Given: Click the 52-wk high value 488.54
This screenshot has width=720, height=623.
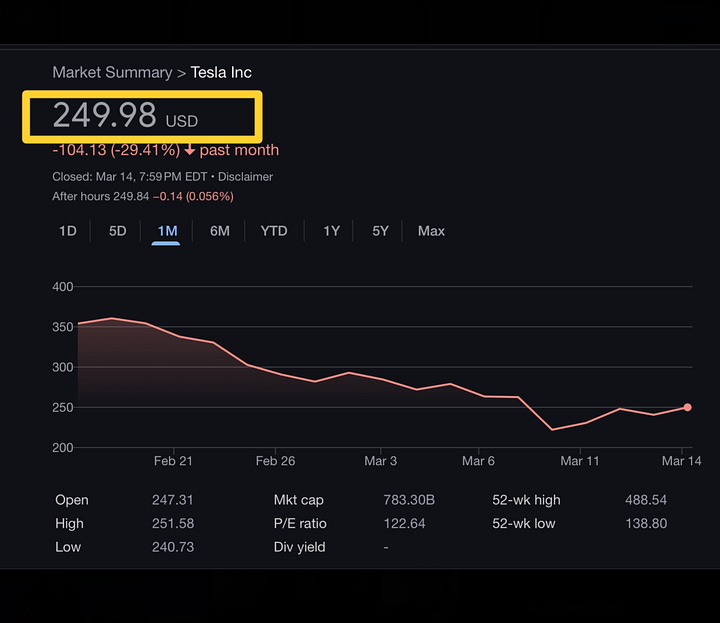Looking at the screenshot, I should [646, 500].
